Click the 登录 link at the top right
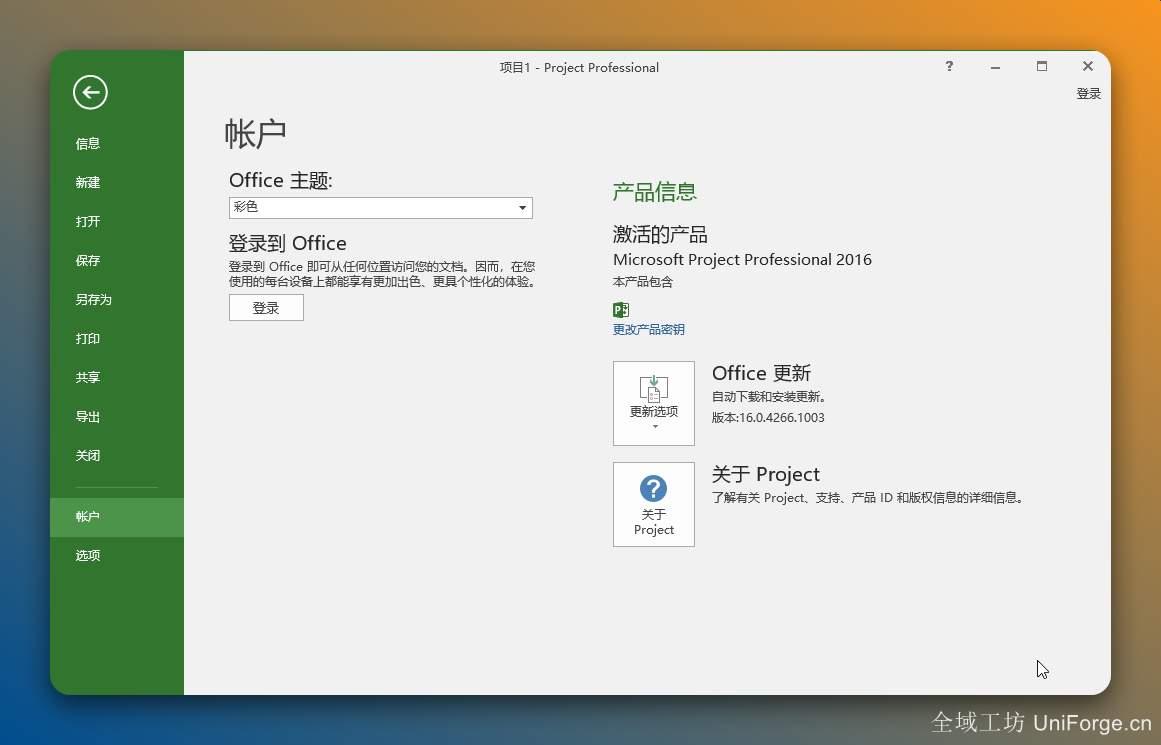1161x745 pixels. tap(1088, 94)
